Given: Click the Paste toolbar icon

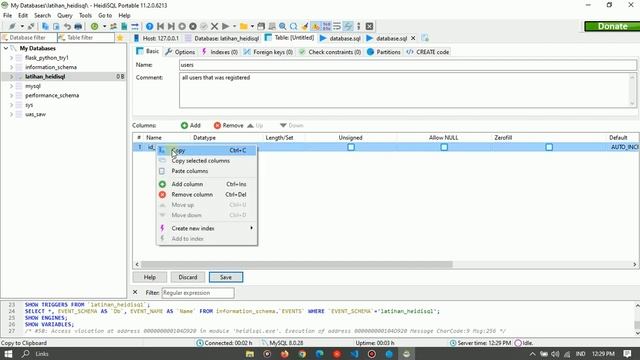Looking at the screenshot, I should pos(56,26).
